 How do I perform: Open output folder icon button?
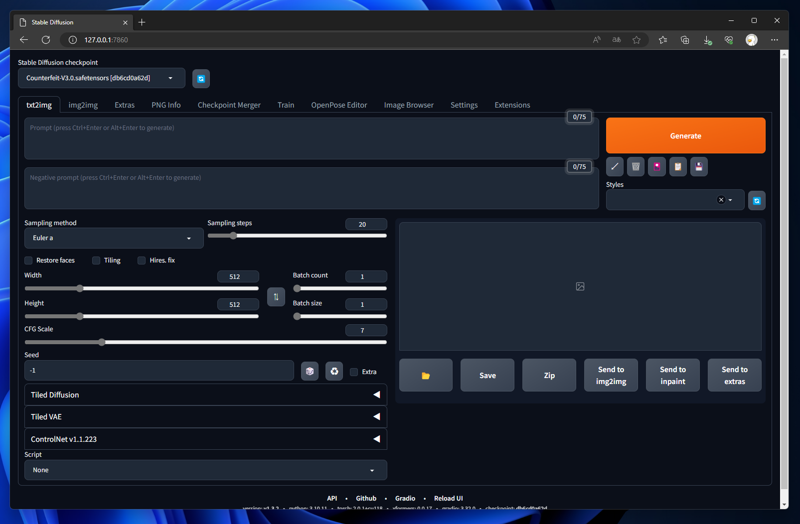[x=426, y=376]
